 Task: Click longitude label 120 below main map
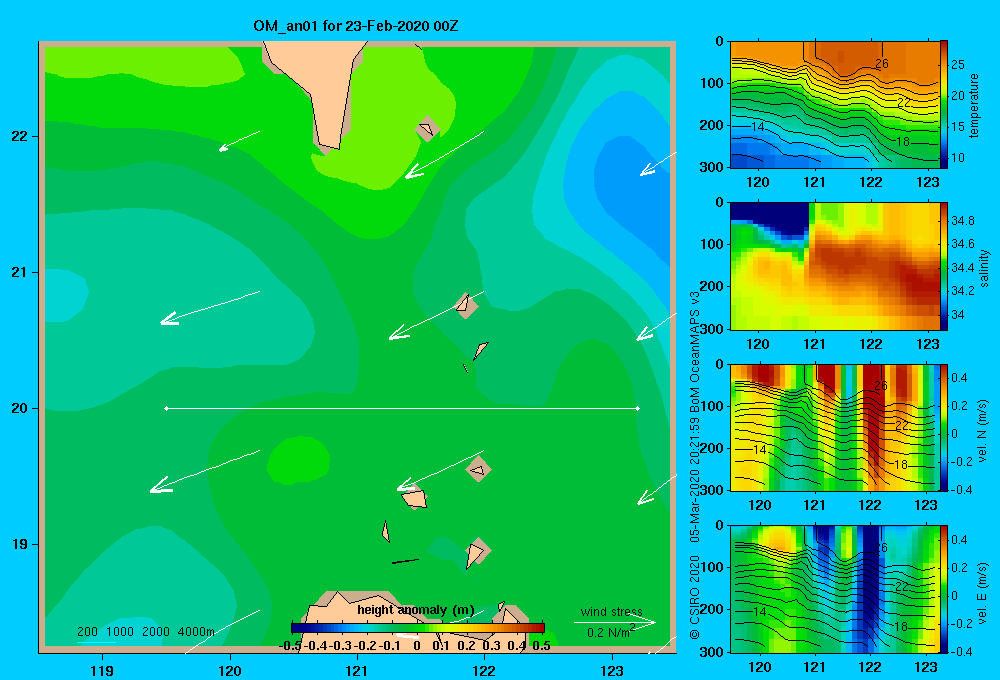tap(230, 670)
